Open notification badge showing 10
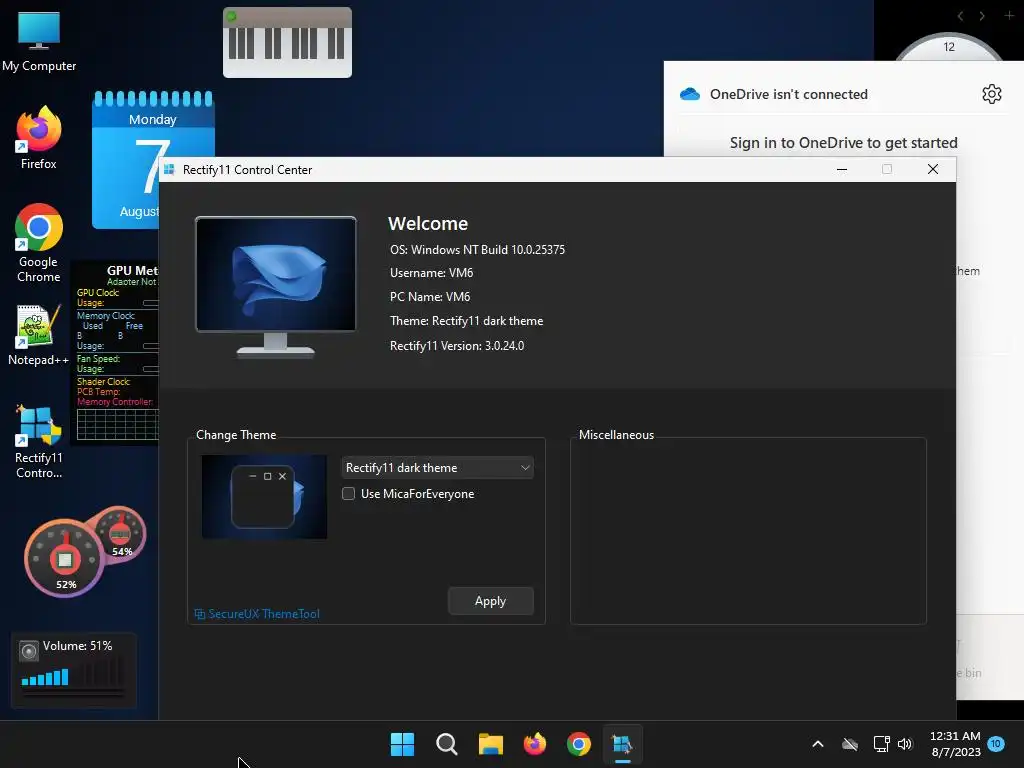Screen dimensions: 1024x768 [x=996, y=744]
